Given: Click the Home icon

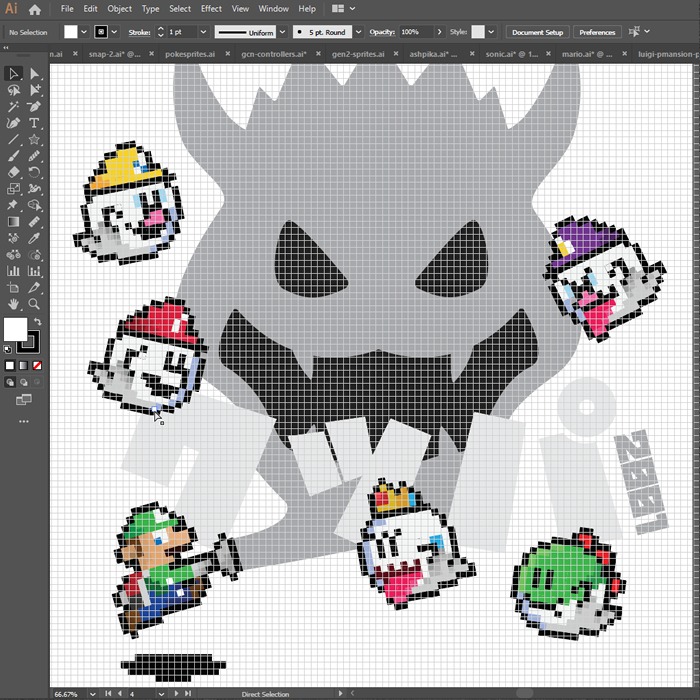Looking at the screenshot, I should [35, 9].
